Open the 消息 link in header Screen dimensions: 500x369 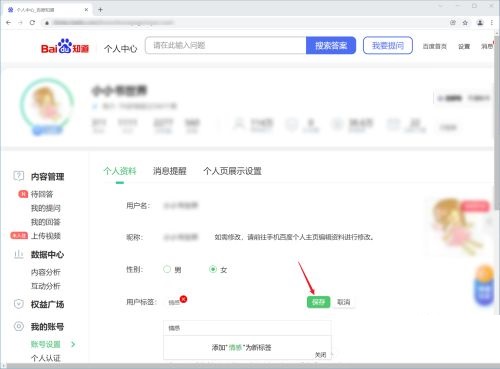(486, 46)
